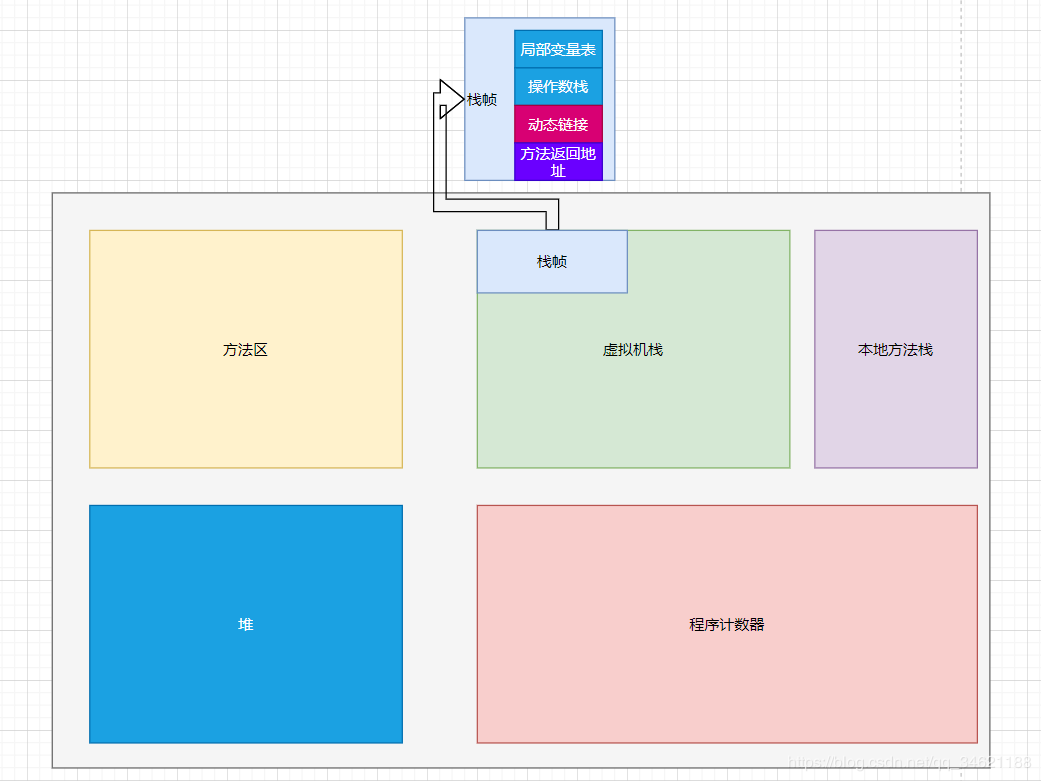1041x781 pixels.
Task: Click the 栈帧 label in the detail box
Action: point(482,100)
